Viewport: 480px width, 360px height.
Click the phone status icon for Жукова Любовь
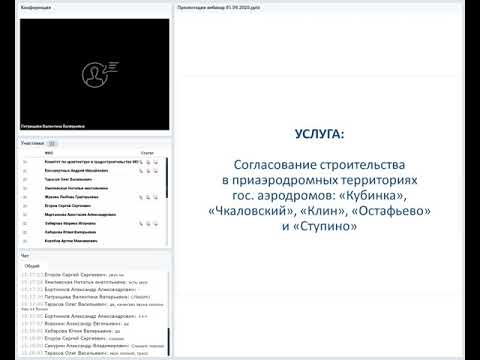coord(141,197)
